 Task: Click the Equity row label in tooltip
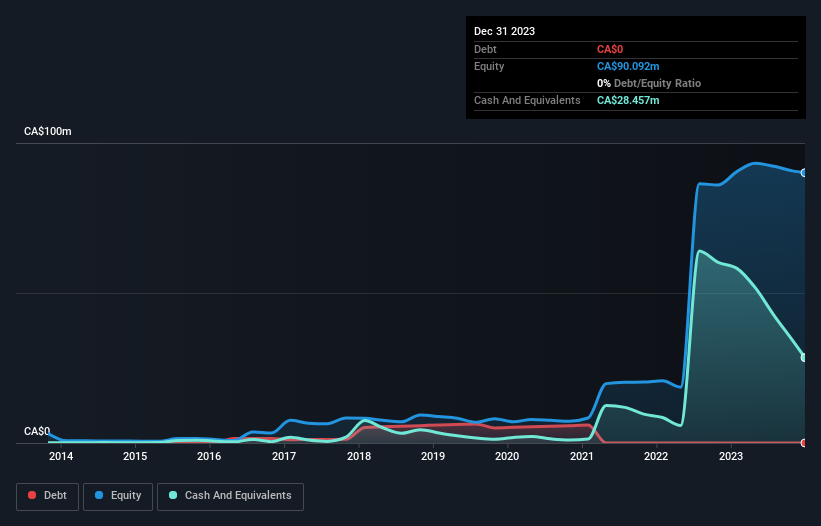click(489, 66)
